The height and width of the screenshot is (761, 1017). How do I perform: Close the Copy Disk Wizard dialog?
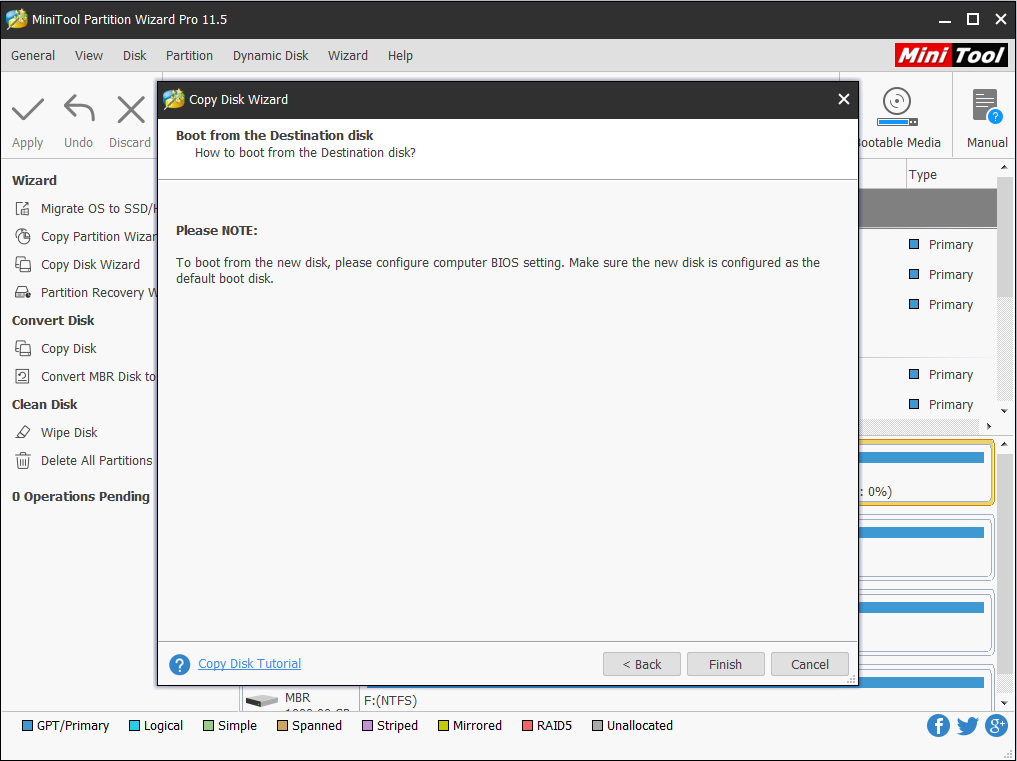(843, 99)
